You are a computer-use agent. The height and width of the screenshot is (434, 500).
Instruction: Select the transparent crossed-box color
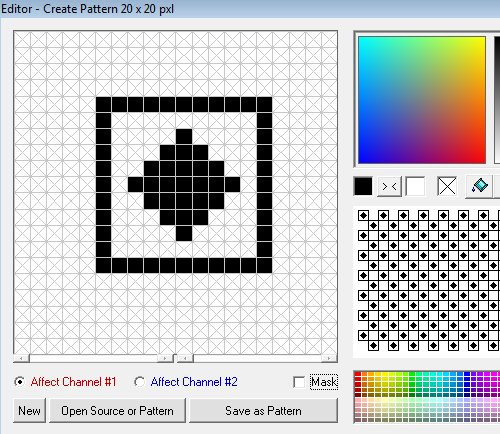pos(447,186)
